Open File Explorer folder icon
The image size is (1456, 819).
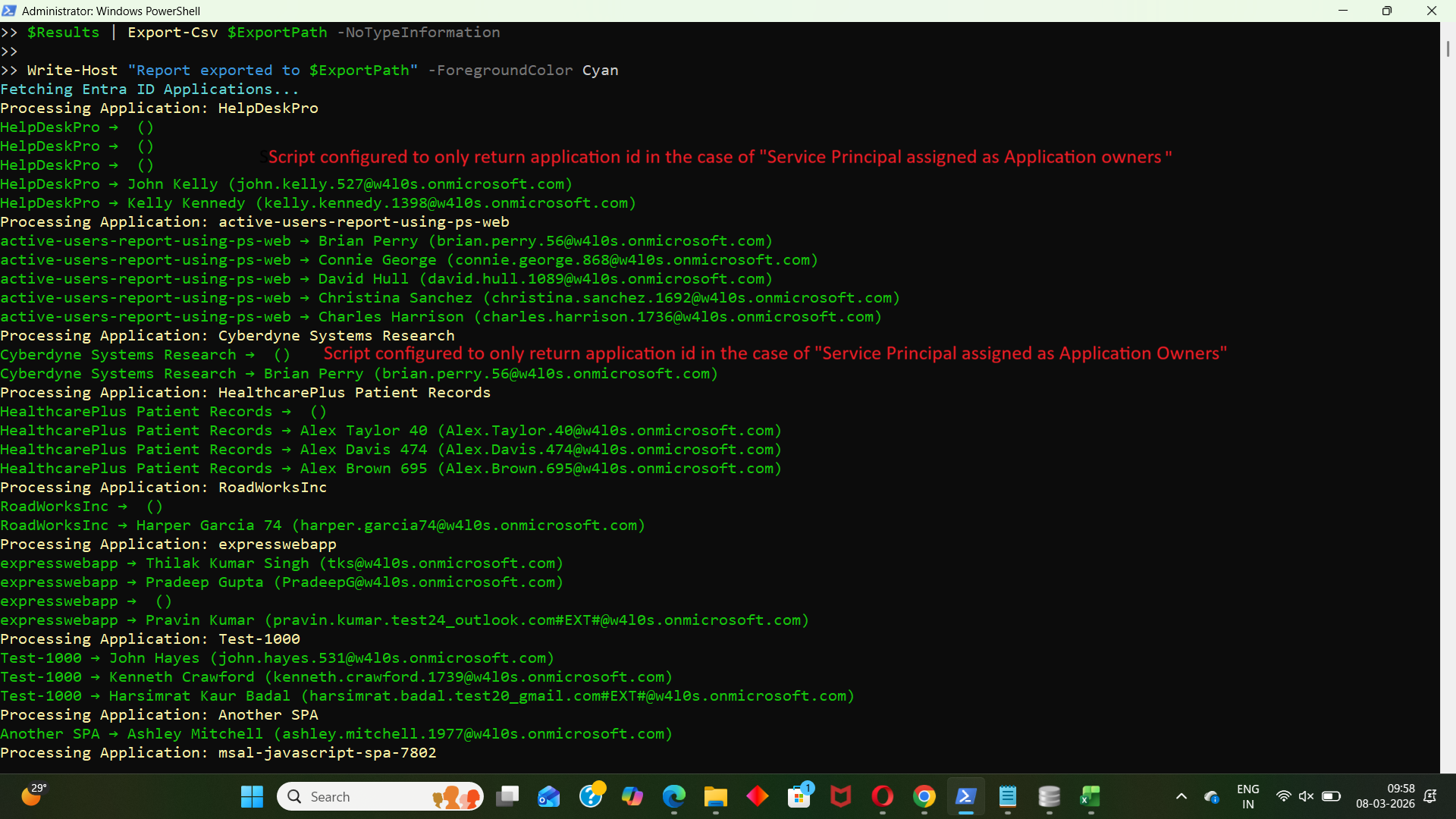pyautogui.click(x=715, y=796)
